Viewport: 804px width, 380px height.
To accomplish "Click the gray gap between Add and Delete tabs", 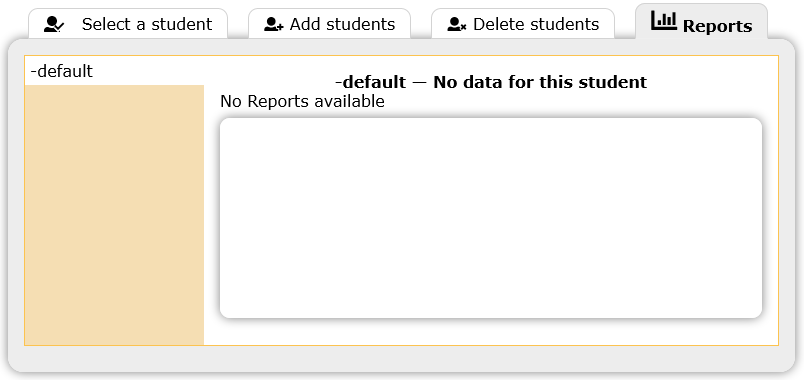I will pyautogui.click(x=421, y=24).
